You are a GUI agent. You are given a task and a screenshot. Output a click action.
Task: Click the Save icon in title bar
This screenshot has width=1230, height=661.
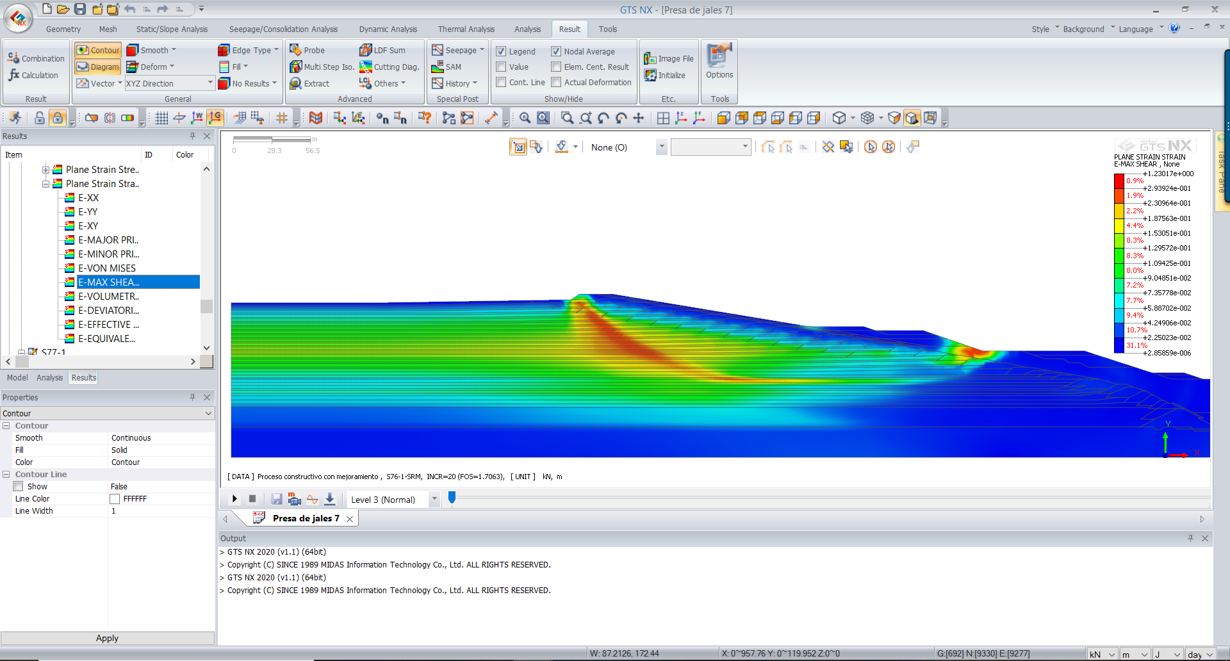[80, 9]
